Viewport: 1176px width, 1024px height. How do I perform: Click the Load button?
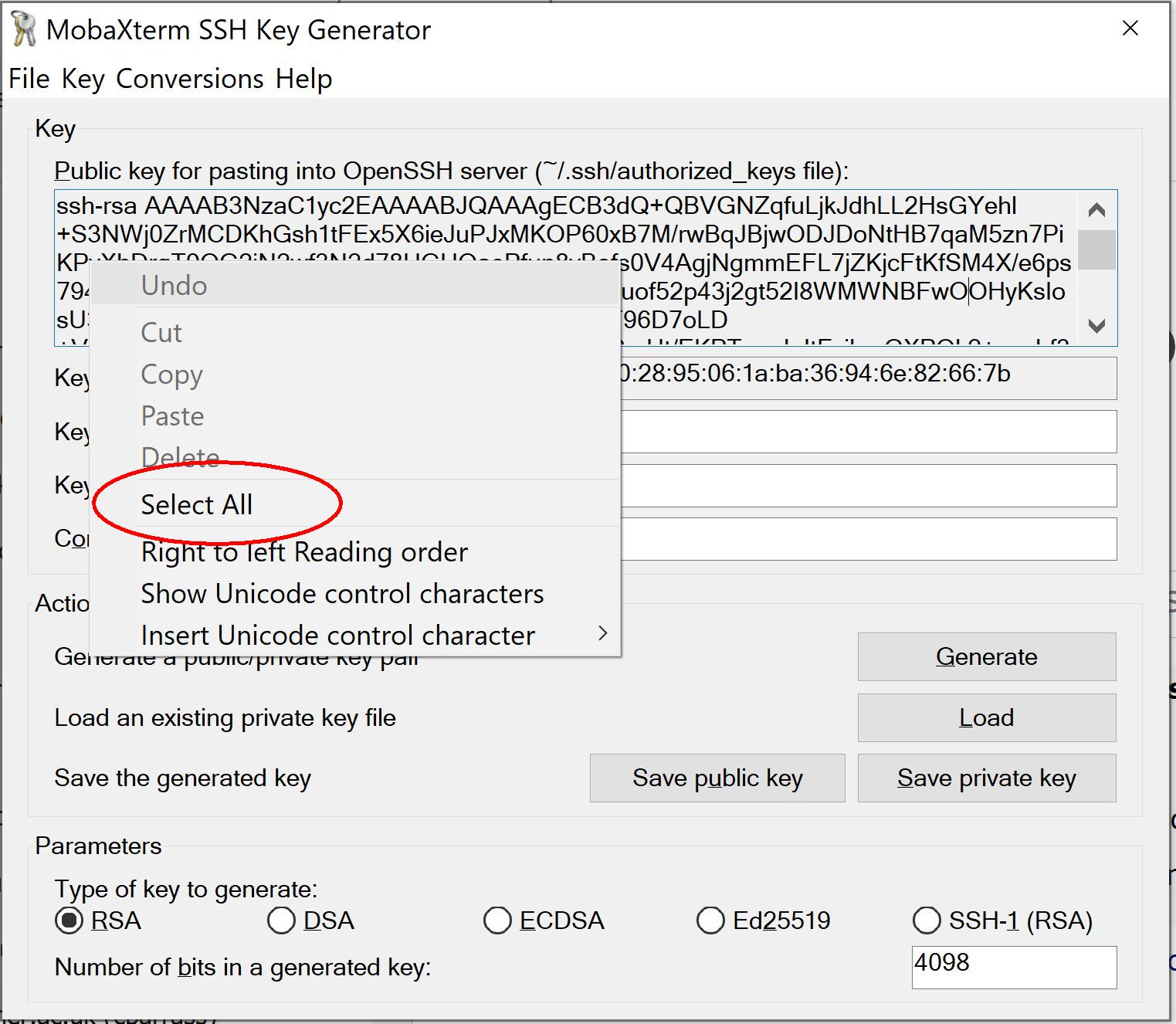tap(987, 717)
